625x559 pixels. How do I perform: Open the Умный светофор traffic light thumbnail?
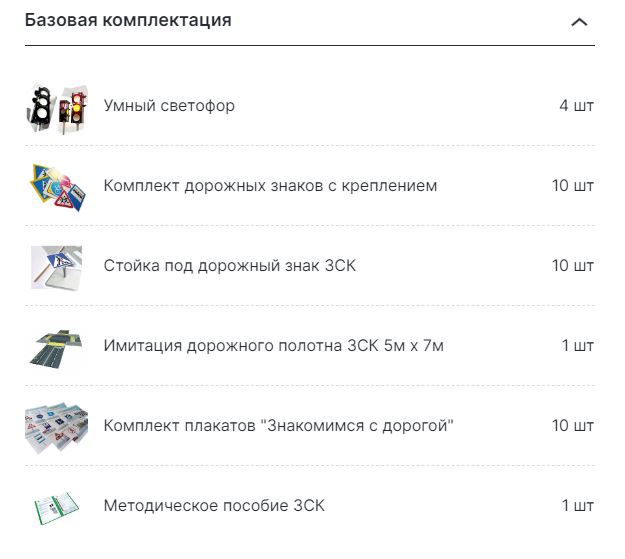point(56,106)
